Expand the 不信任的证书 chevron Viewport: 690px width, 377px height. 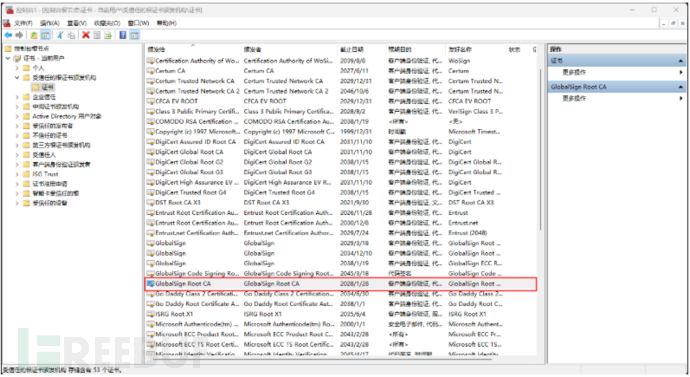(17, 135)
